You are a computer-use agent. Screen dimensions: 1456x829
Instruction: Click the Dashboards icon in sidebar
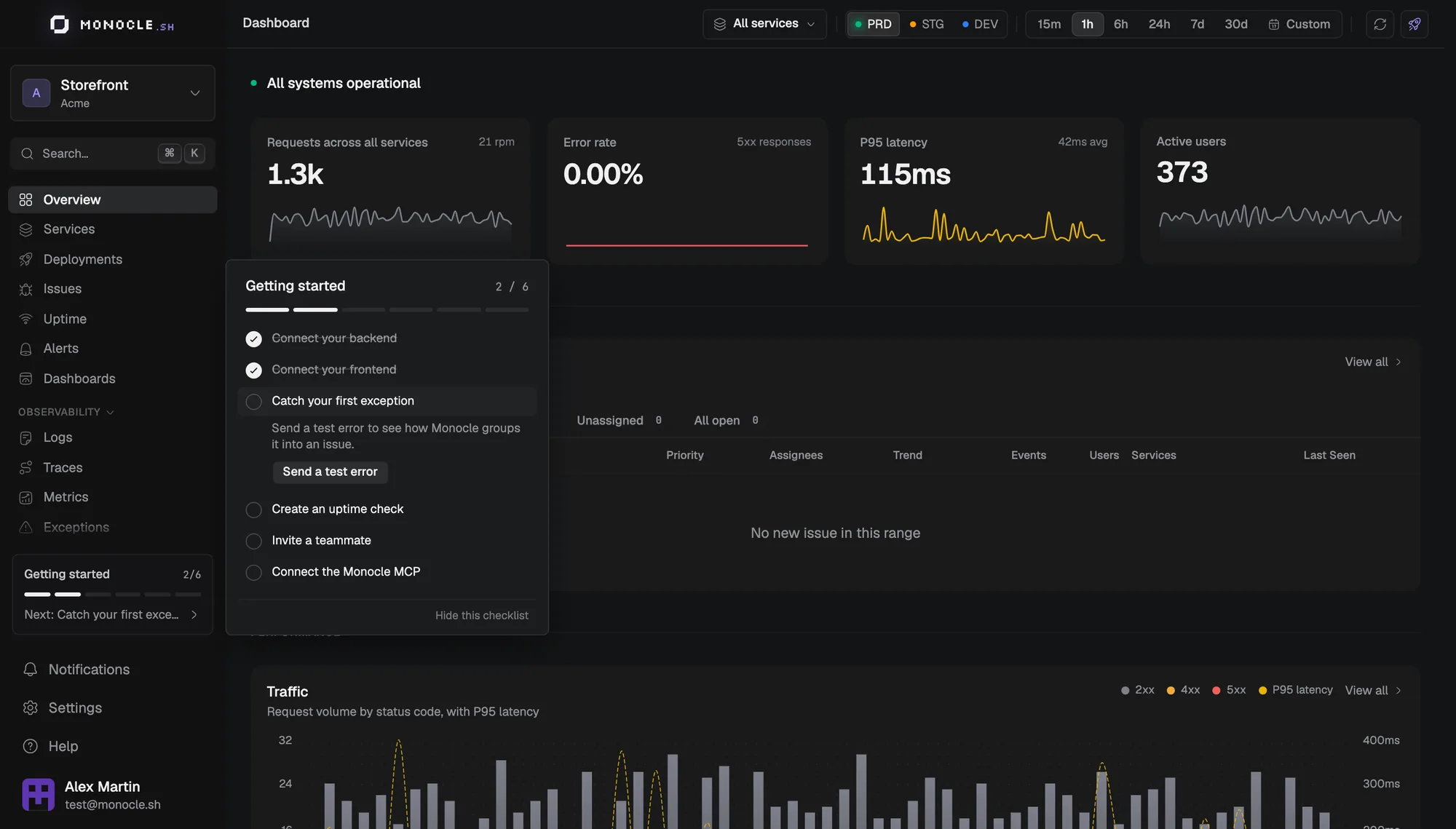tap(26, 379)
